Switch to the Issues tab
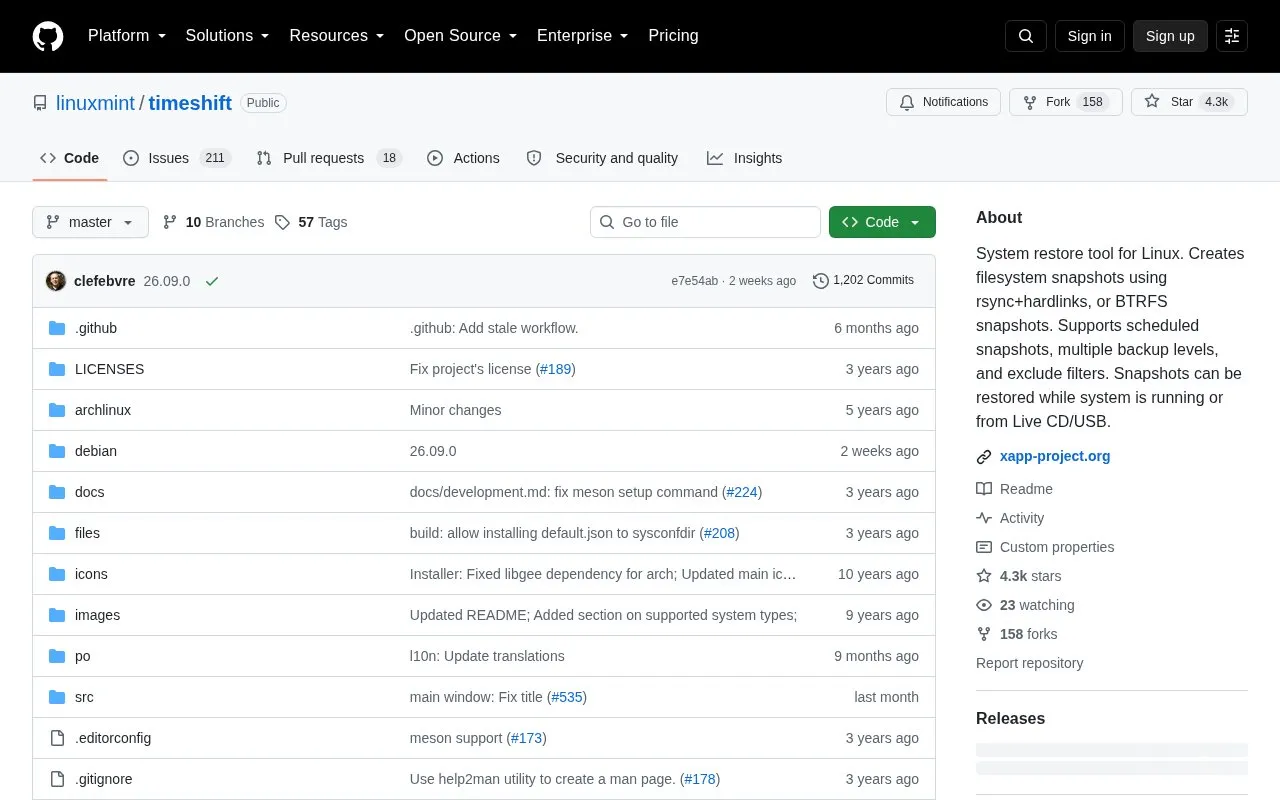 177,158
